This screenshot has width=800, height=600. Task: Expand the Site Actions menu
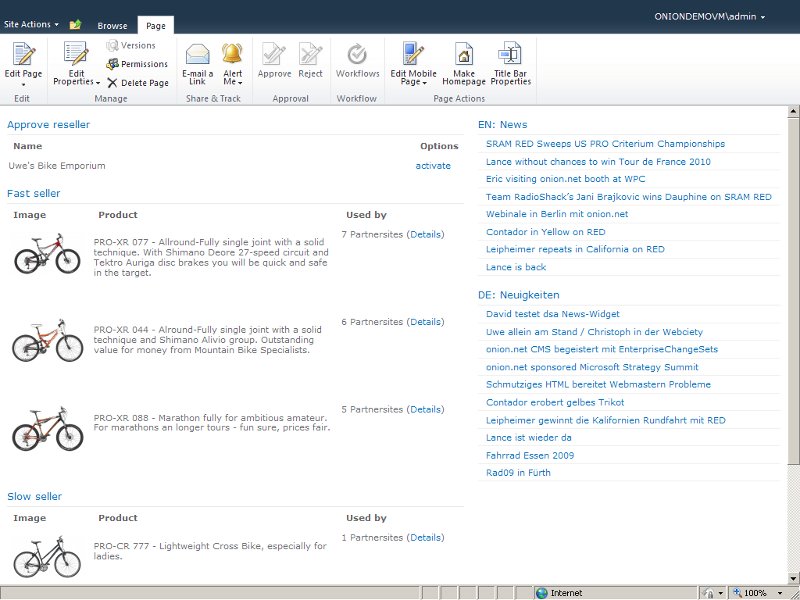pyautogui.click(x=31, y=24)
